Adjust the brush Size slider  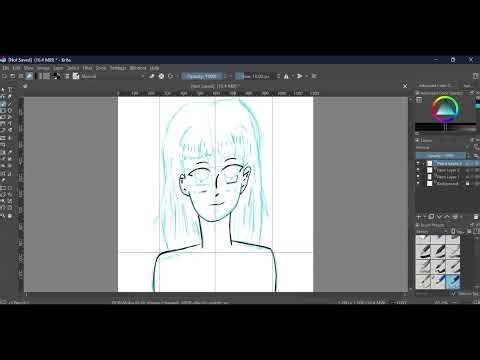click(x=255, y=76)
